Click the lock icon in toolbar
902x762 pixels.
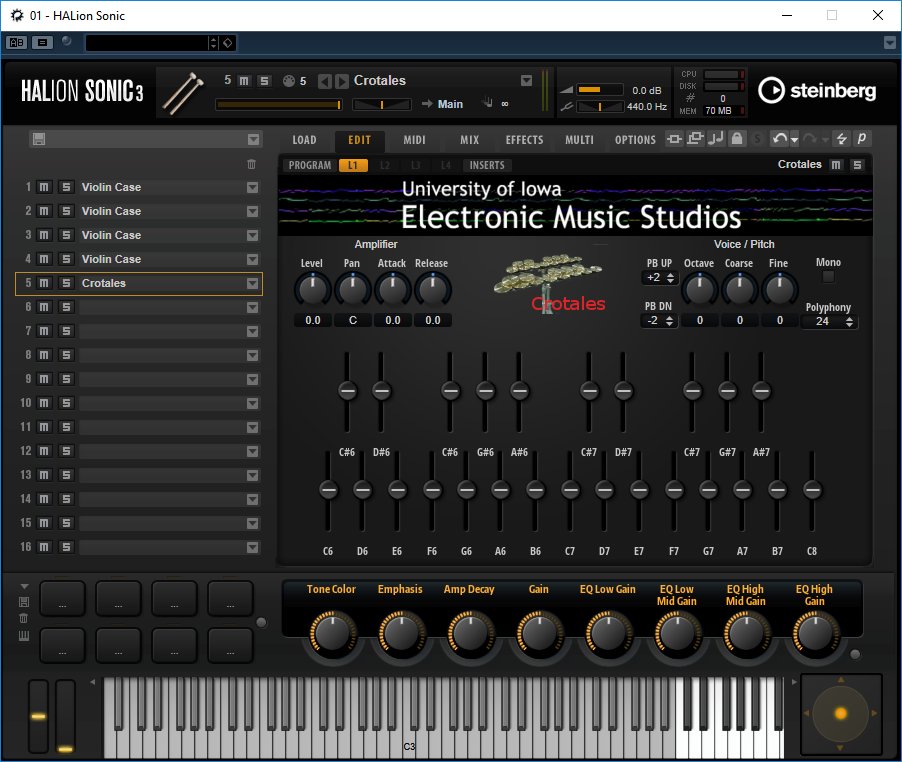click(x=737, y=138)
